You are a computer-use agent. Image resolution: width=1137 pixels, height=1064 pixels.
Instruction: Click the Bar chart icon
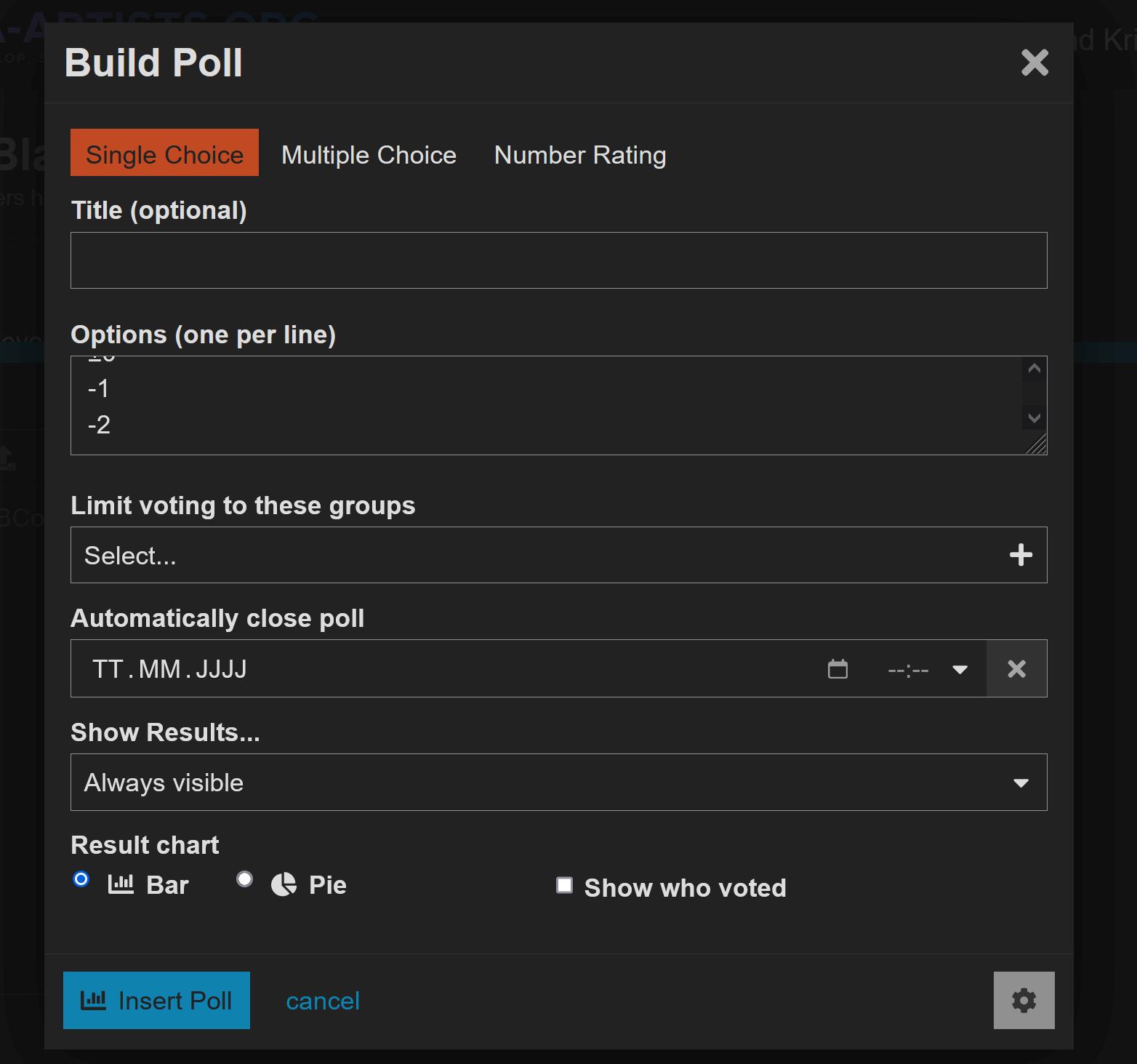click(x=121, y=884)
